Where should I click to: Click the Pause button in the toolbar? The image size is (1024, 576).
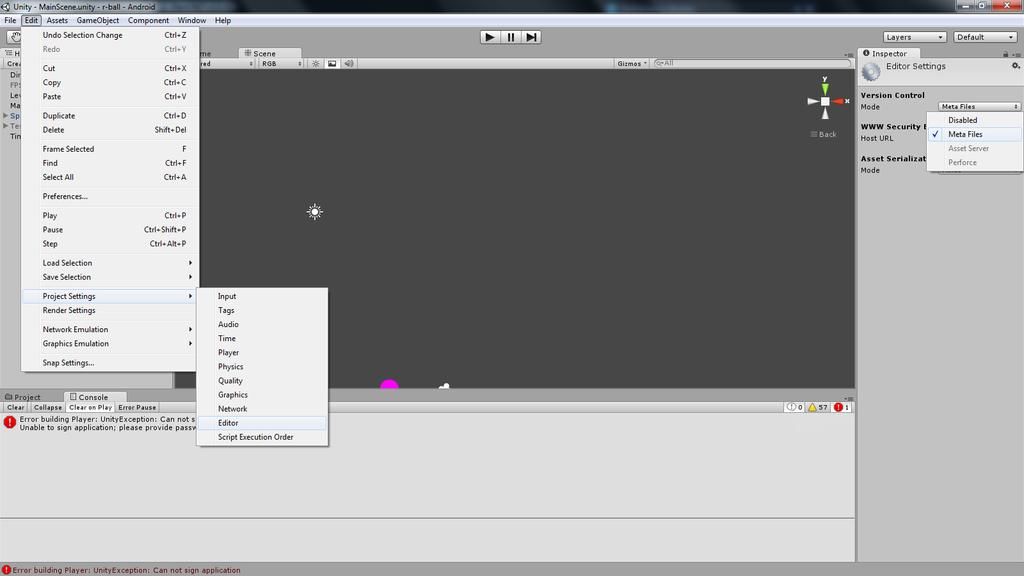pyautogui.click(x=511, y=37)
